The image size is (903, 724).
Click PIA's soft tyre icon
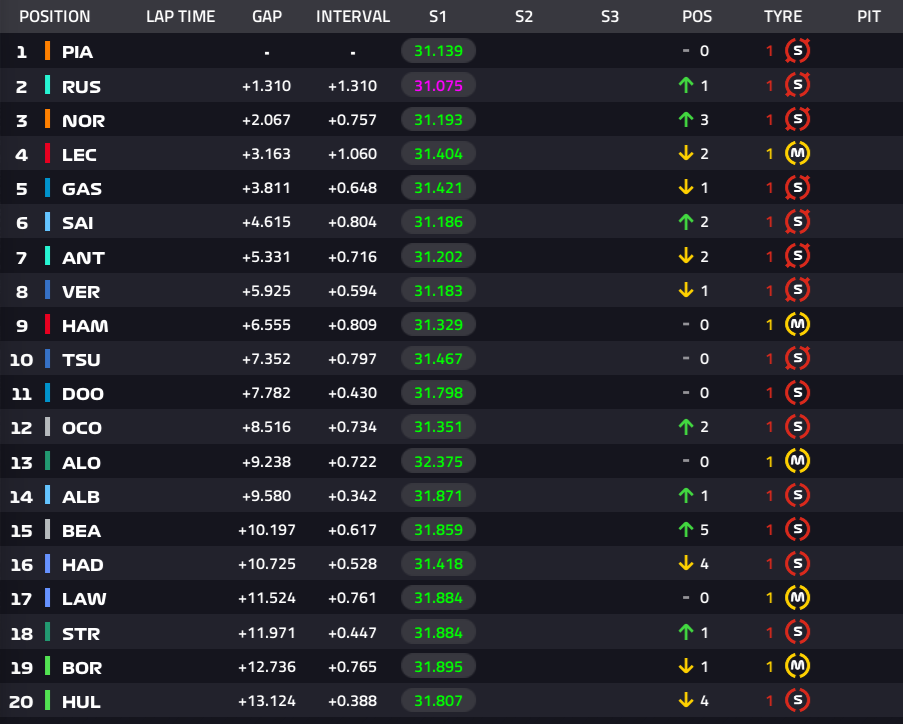(798, 51)
